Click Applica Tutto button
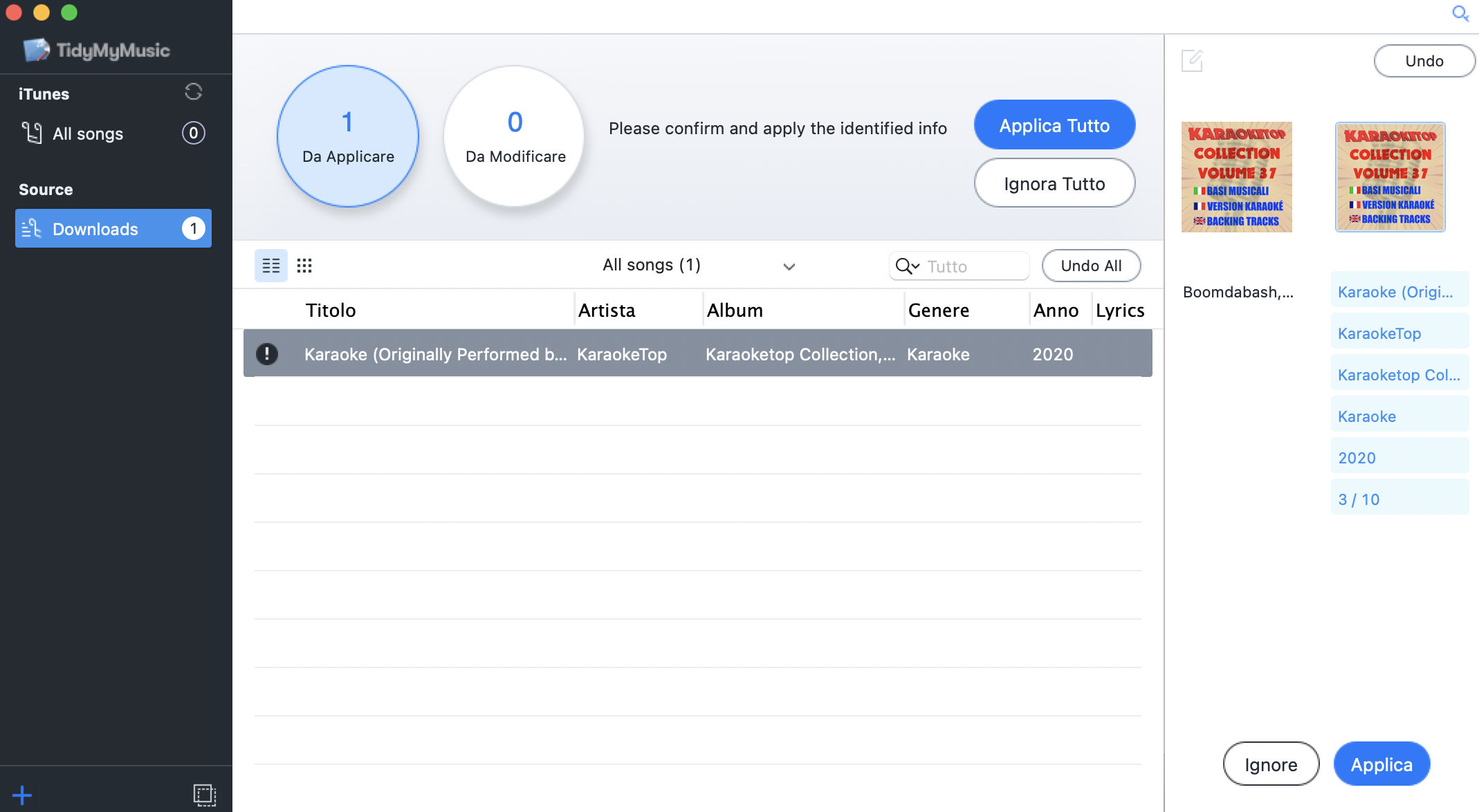Image resolution: width=1479 pixels, height=812 pixels. (x=1054, y=125)
